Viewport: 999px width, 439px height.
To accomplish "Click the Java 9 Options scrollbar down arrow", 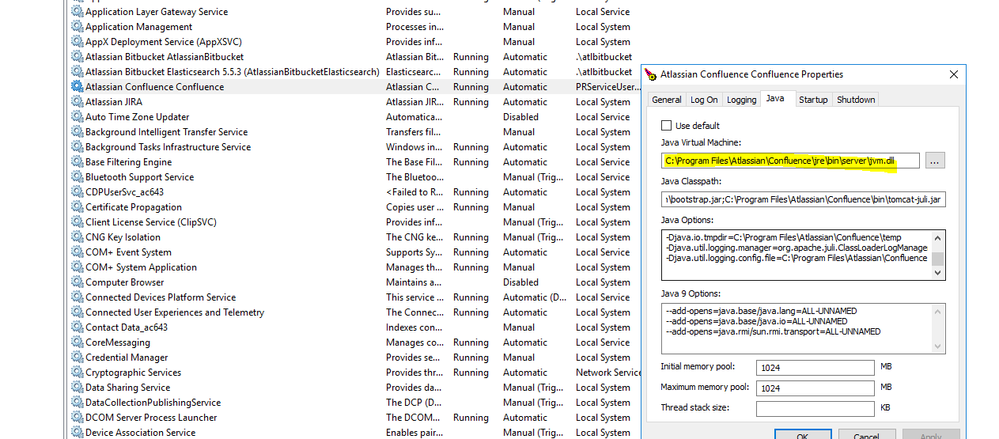I will [938, 346].
